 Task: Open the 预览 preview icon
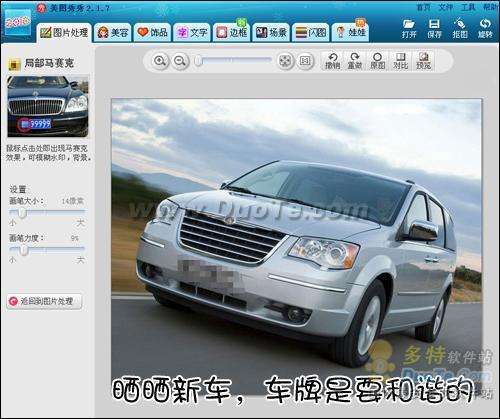point(423,61)
